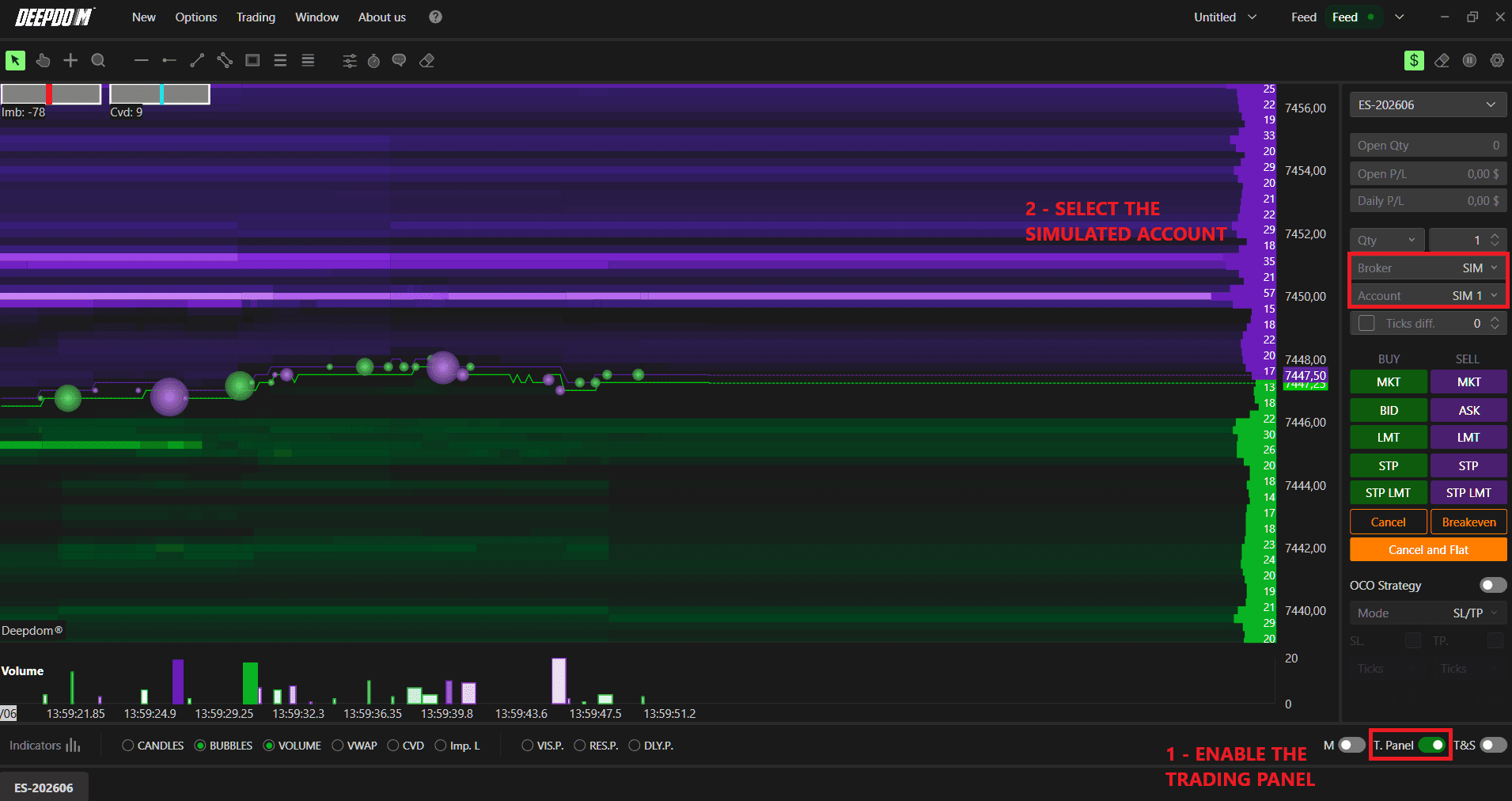1512x801 pixels.
Task: Open the Untitled workspace dropdown
Action: 1225,17
